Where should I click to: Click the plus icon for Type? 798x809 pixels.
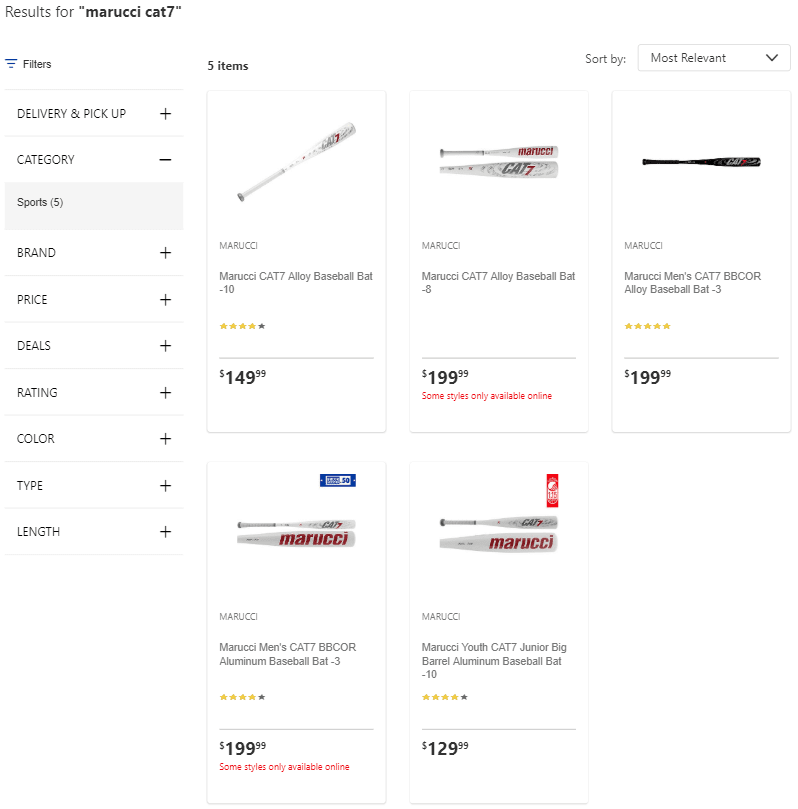(165, 486)
